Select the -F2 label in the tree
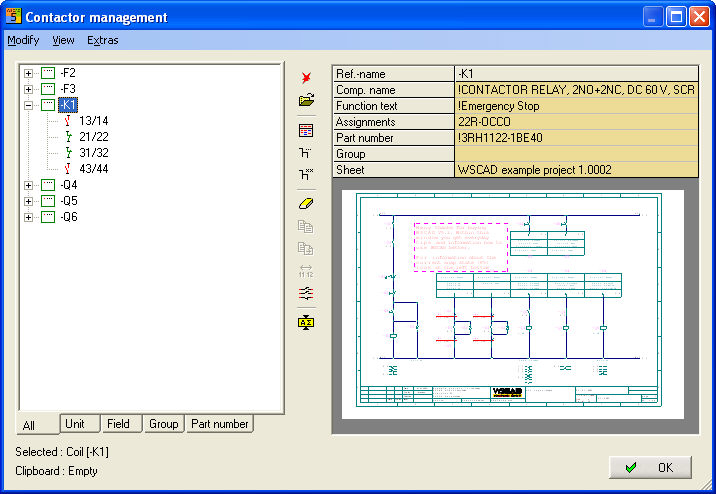Viewport: 716px width, 494px height. pos(68,73)
